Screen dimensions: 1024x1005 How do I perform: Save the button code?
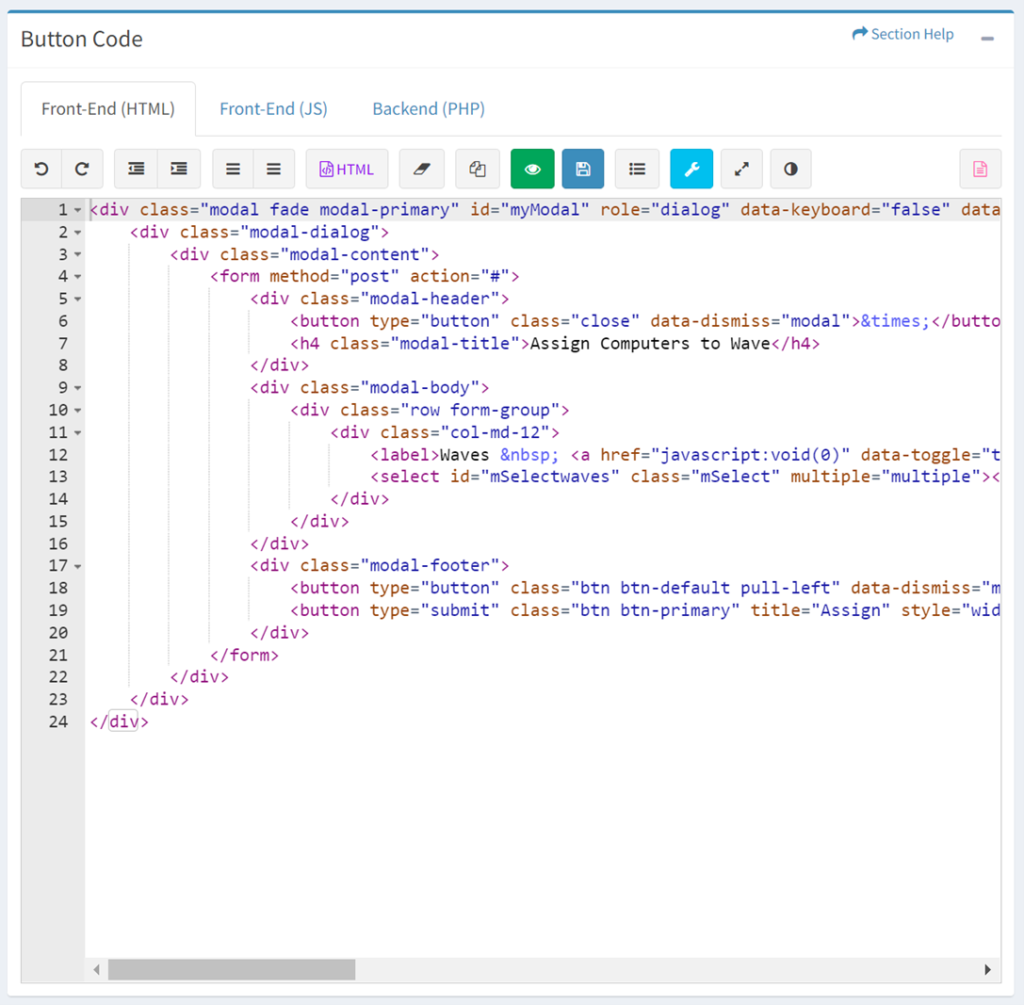(x=583, y=168)
